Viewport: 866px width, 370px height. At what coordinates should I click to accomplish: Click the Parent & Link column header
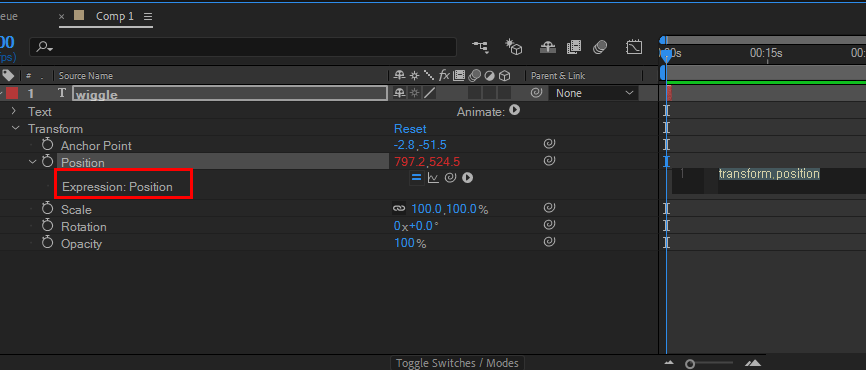558,76
